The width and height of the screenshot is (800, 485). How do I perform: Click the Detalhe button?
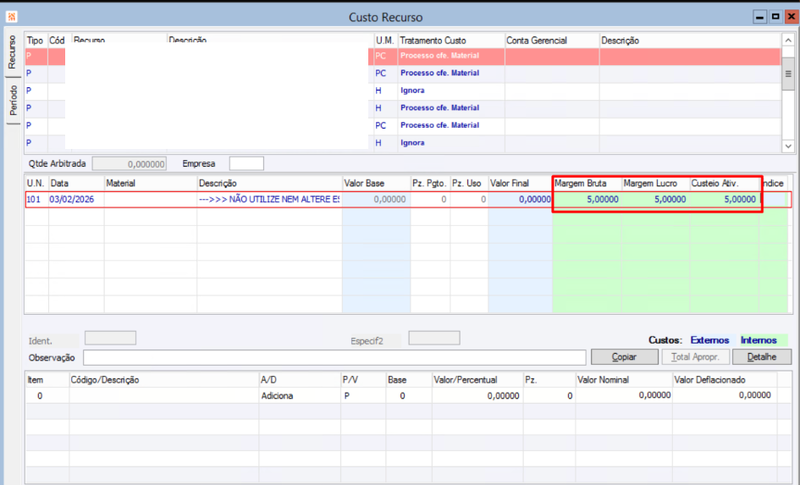point(762,357)
